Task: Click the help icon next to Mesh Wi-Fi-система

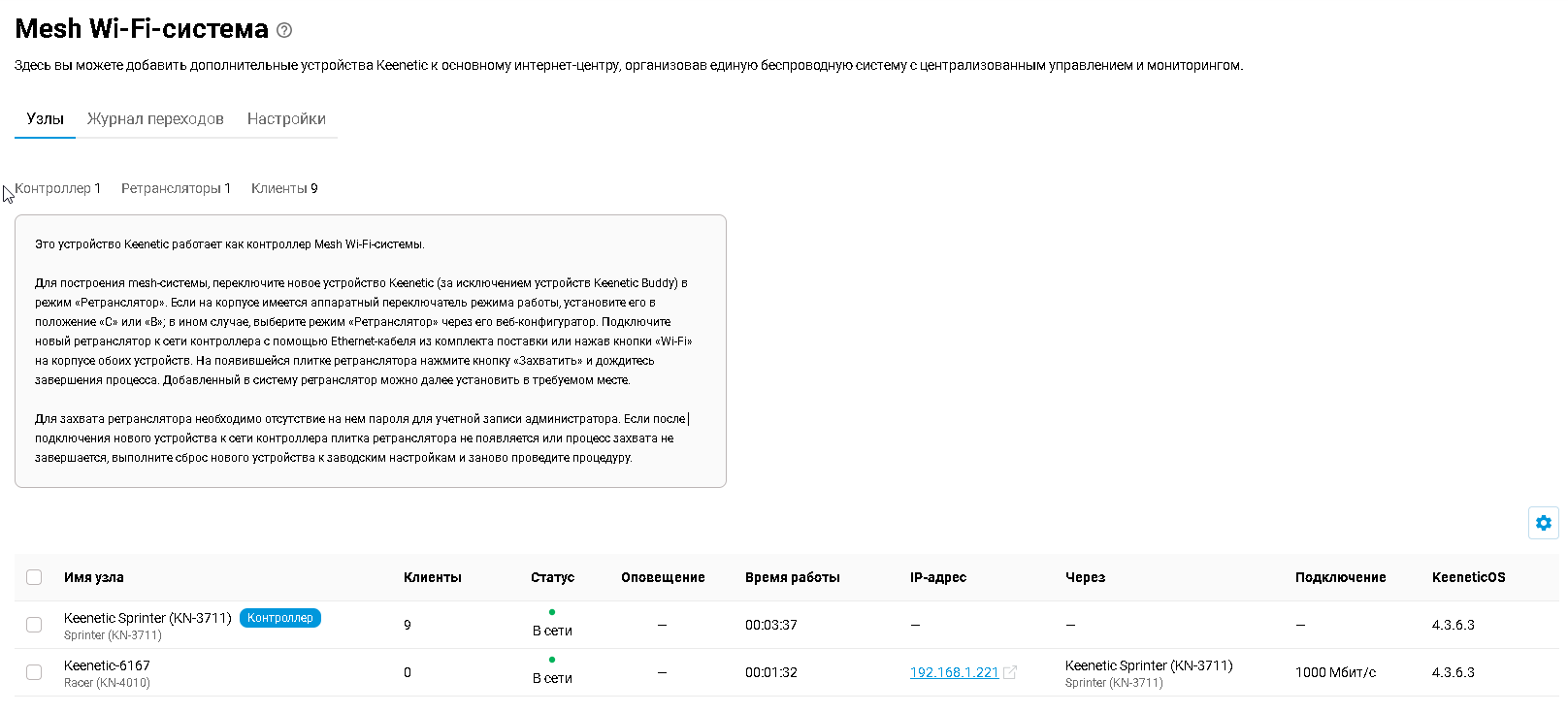Action: pyautogui.click(x=284, y=30)
